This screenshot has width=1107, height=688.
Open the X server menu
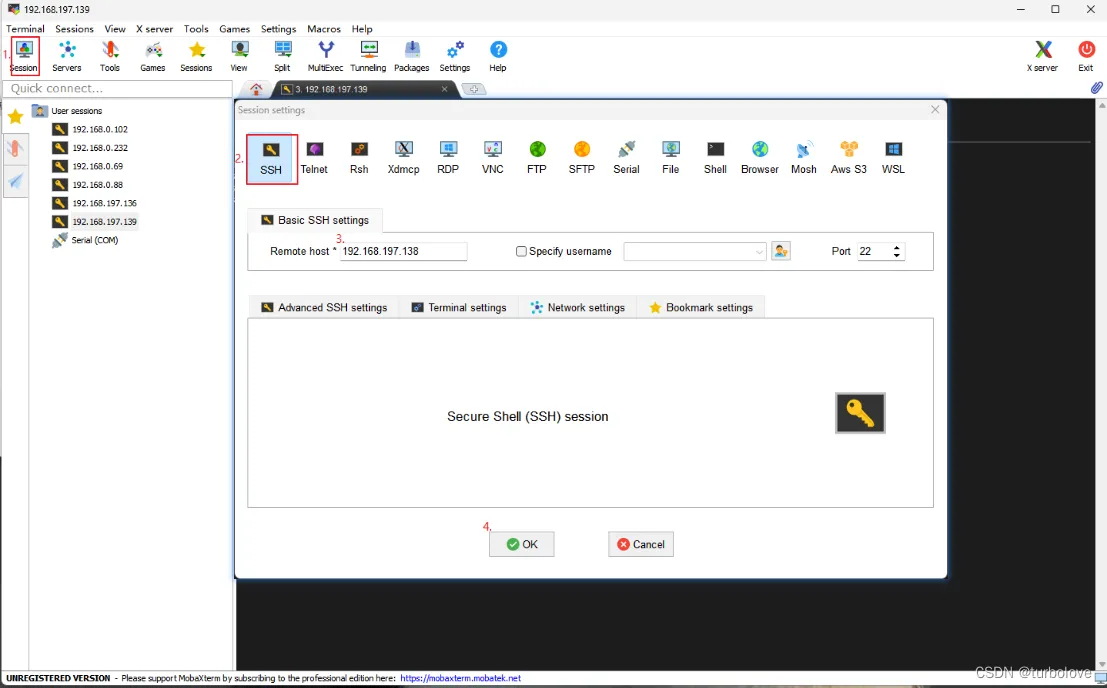tap(155, 29)
